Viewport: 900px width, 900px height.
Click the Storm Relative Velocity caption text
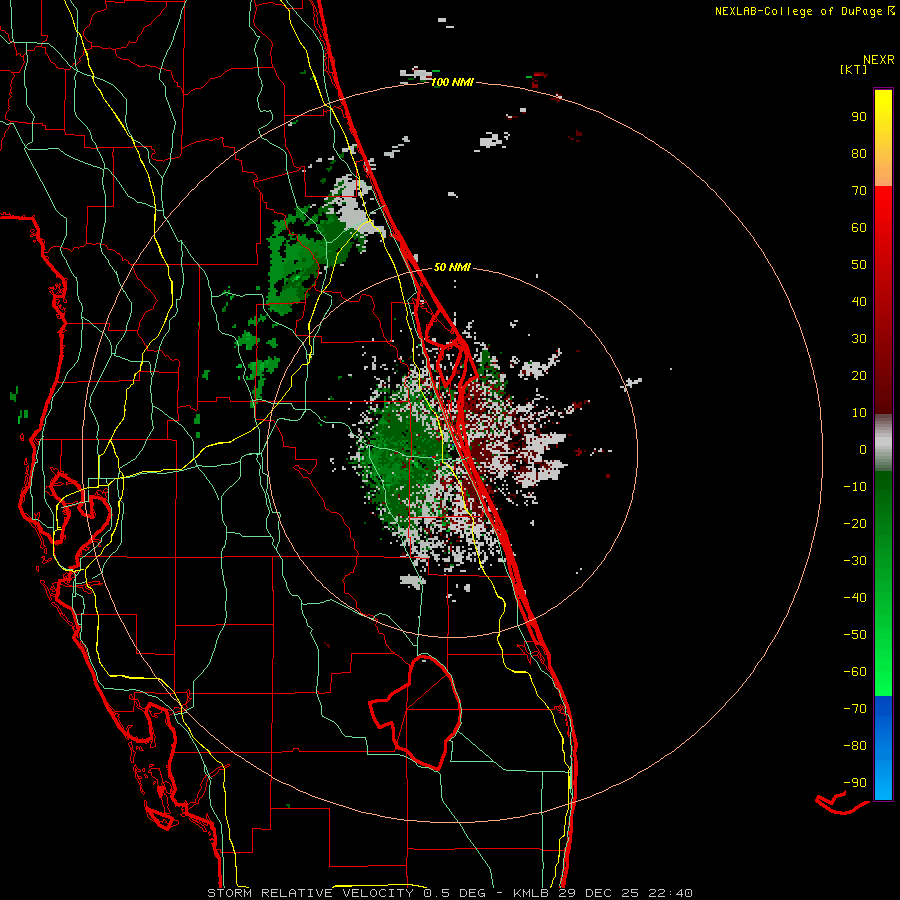tap(449, 893)
